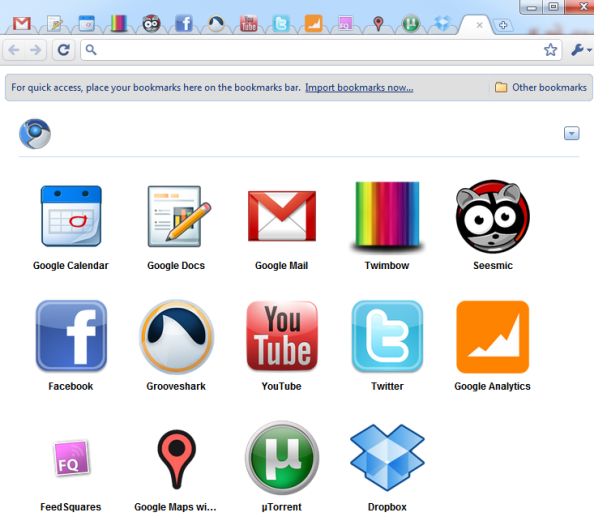Launch the Google Calendar app
This screenshot has width=594, height=521.
pyautogui.click(x=71, y=216)
